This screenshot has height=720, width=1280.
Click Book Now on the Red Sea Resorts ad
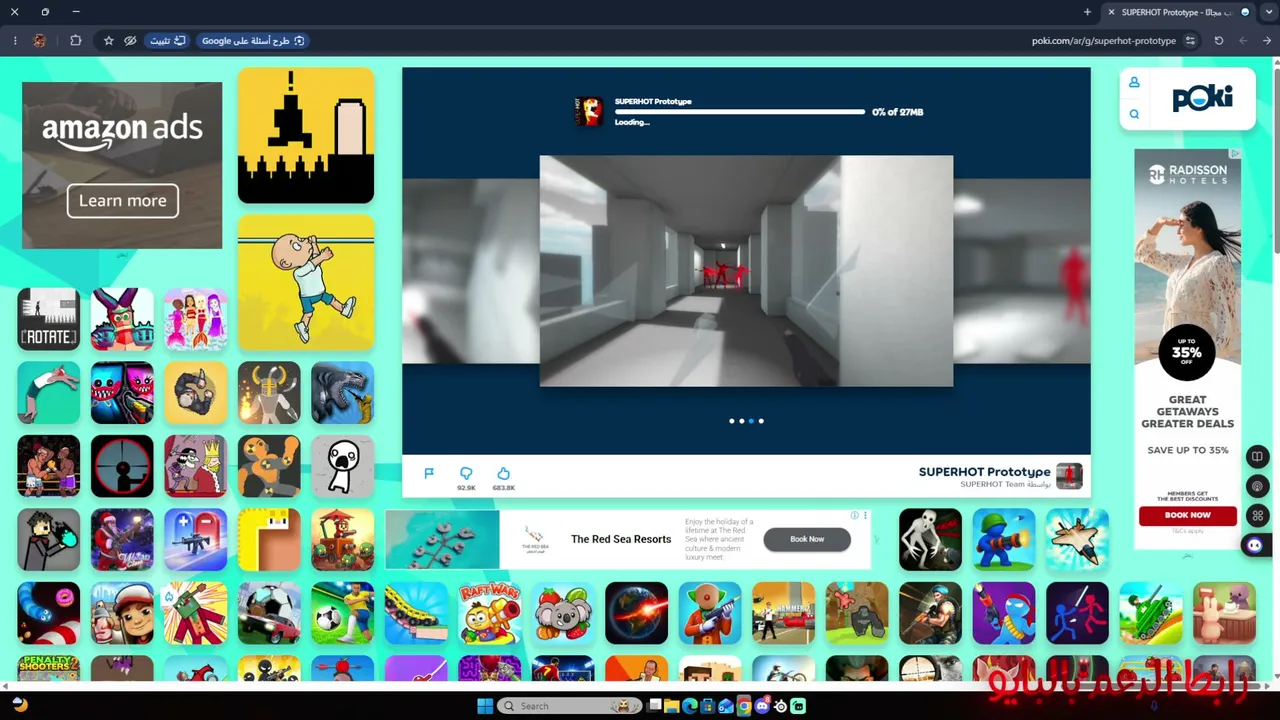pos(807,539)
